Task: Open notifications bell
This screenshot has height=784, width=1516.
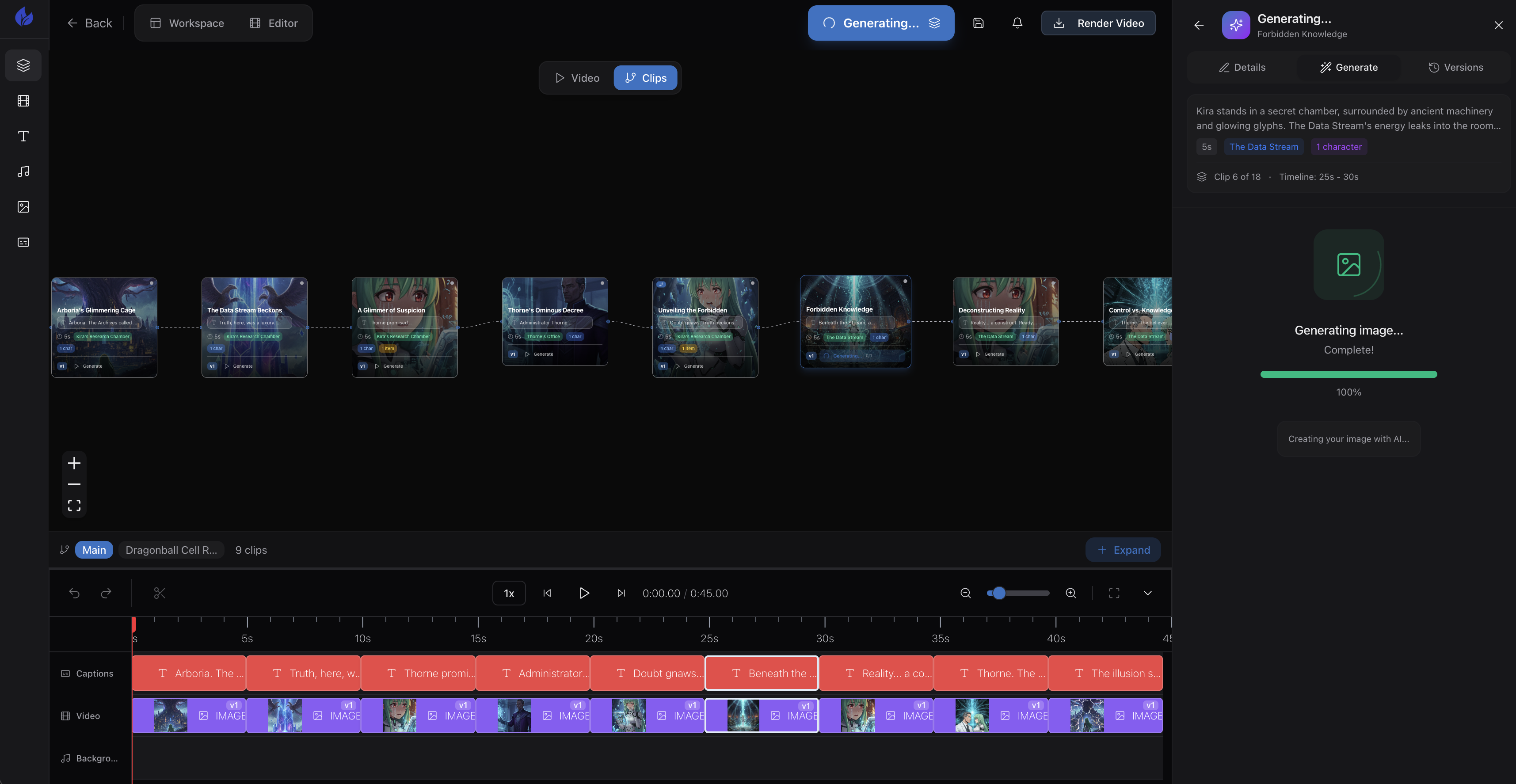Action: point(1017,23)
